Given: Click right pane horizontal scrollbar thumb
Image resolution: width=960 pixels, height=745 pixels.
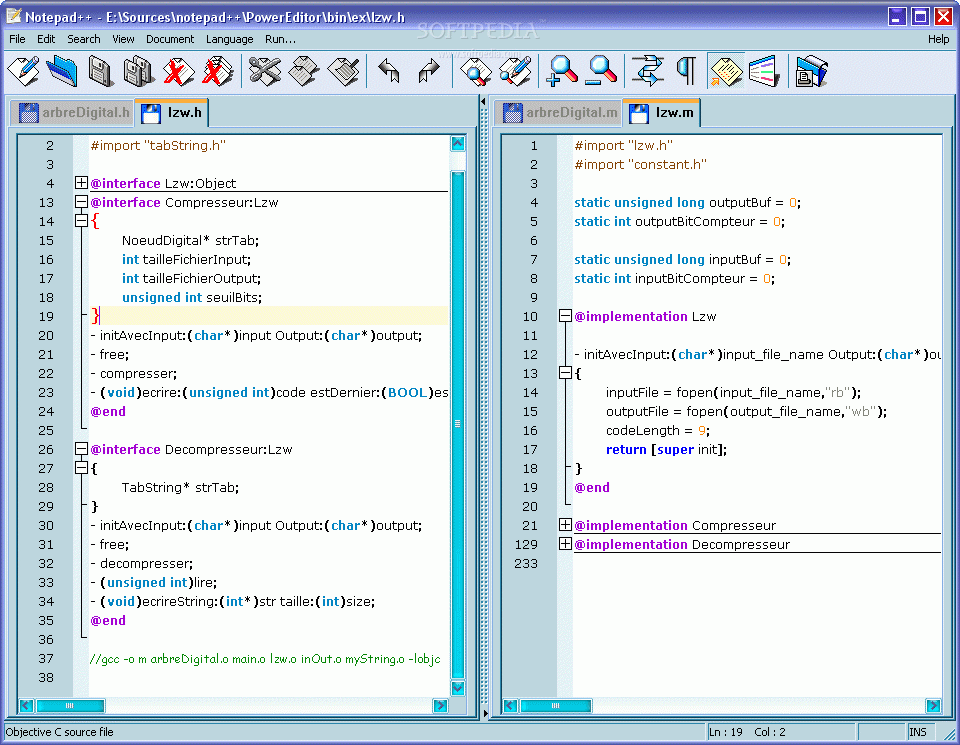Looking at the screenshot, I should 555,705.
